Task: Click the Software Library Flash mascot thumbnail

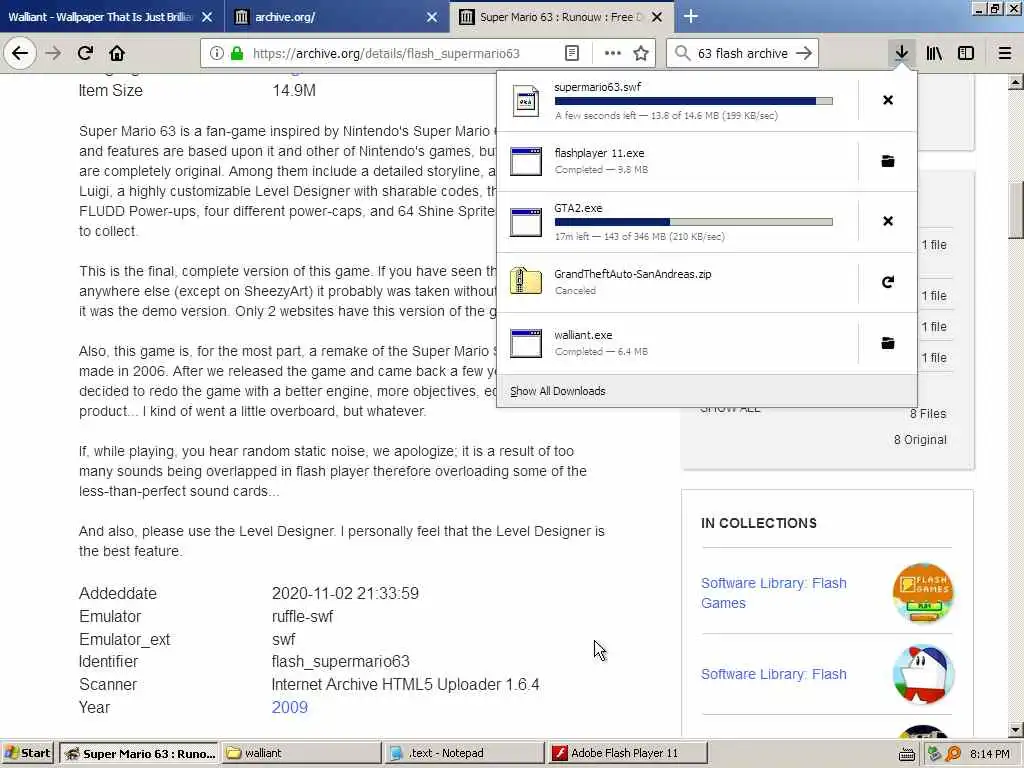Action: [922, 674]
